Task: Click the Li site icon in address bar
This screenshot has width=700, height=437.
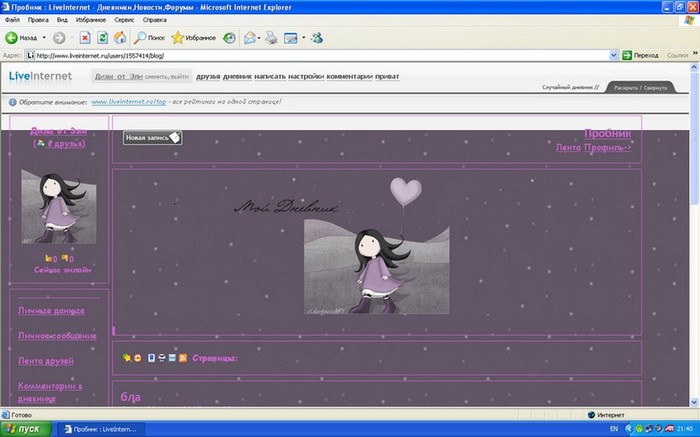Action: point(30,55)
